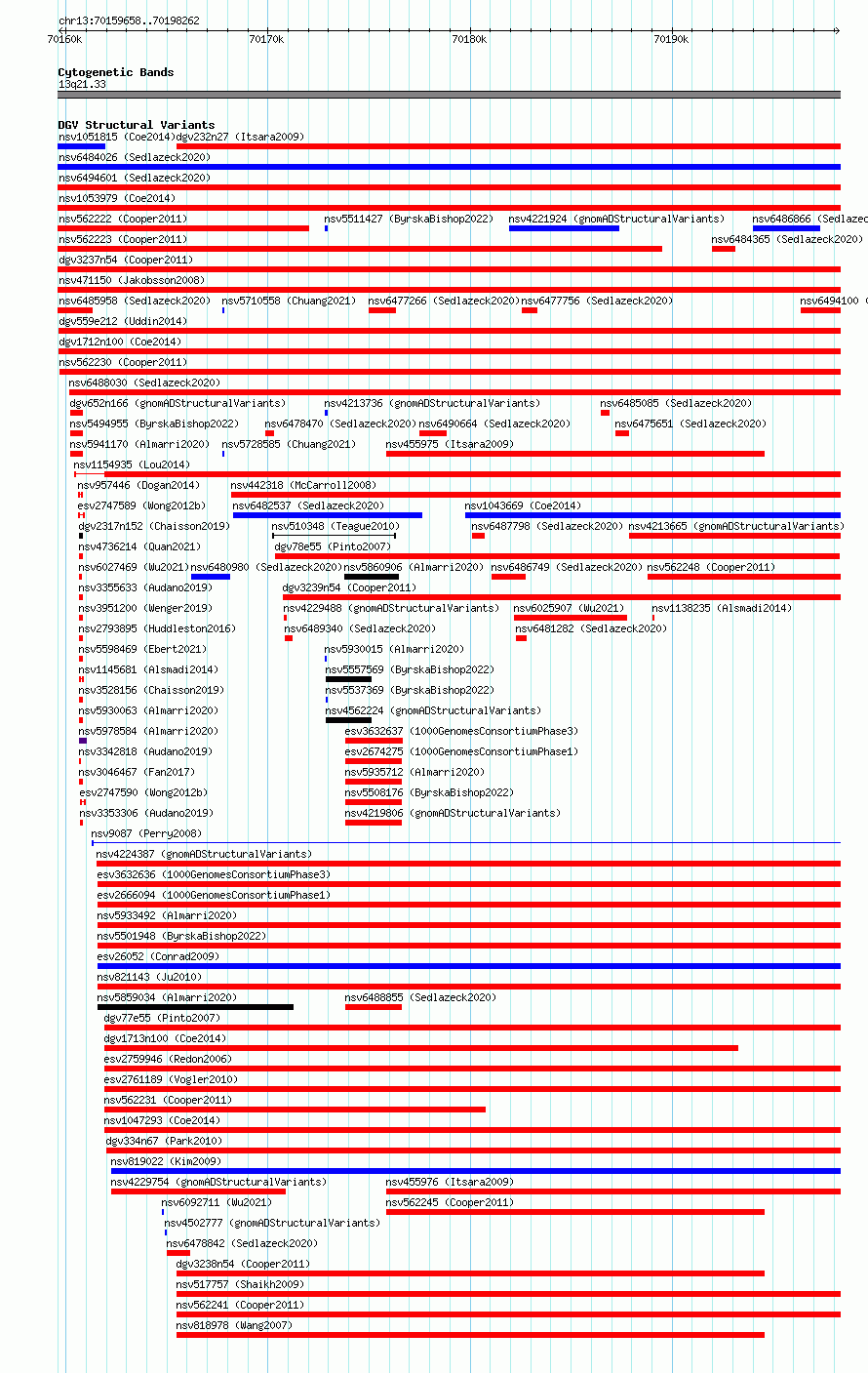Select nsv517757 (Shaikh2009) label

tap(240, 1284)
